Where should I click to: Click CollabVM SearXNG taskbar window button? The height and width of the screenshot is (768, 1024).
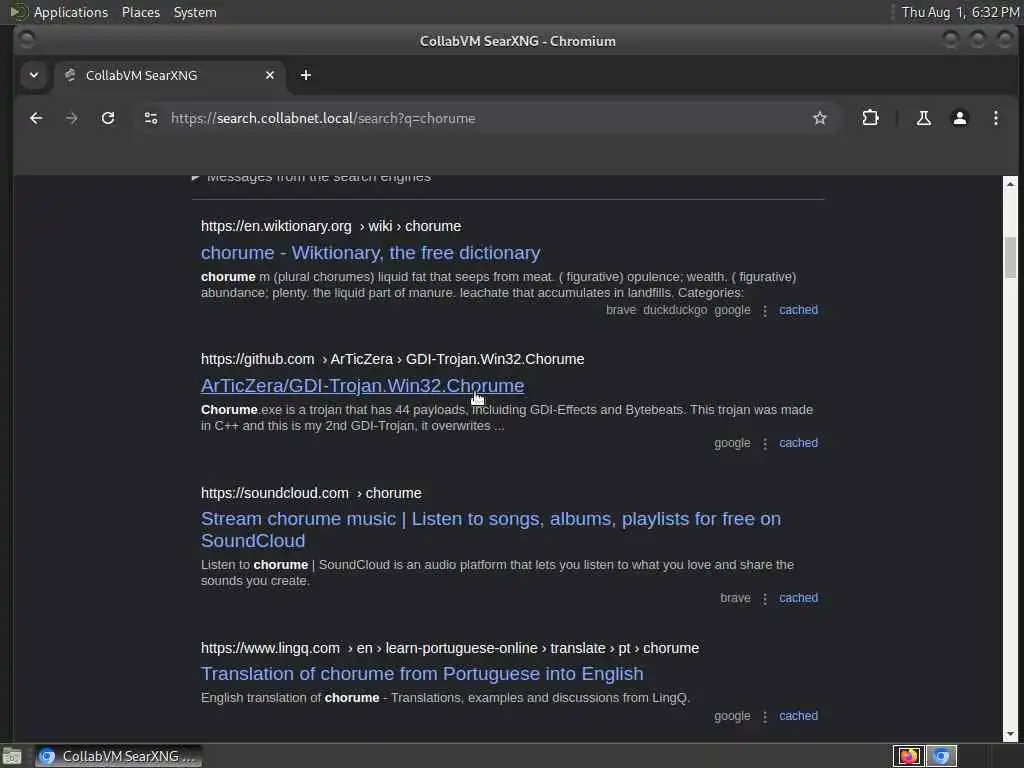pyautogui.click(x=118, y=756)
